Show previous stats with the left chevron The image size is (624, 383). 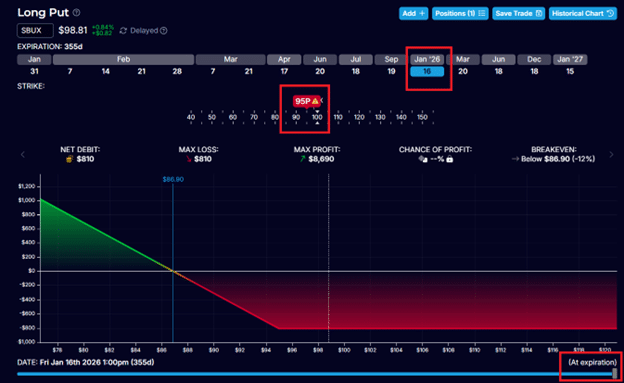(23, 154)
